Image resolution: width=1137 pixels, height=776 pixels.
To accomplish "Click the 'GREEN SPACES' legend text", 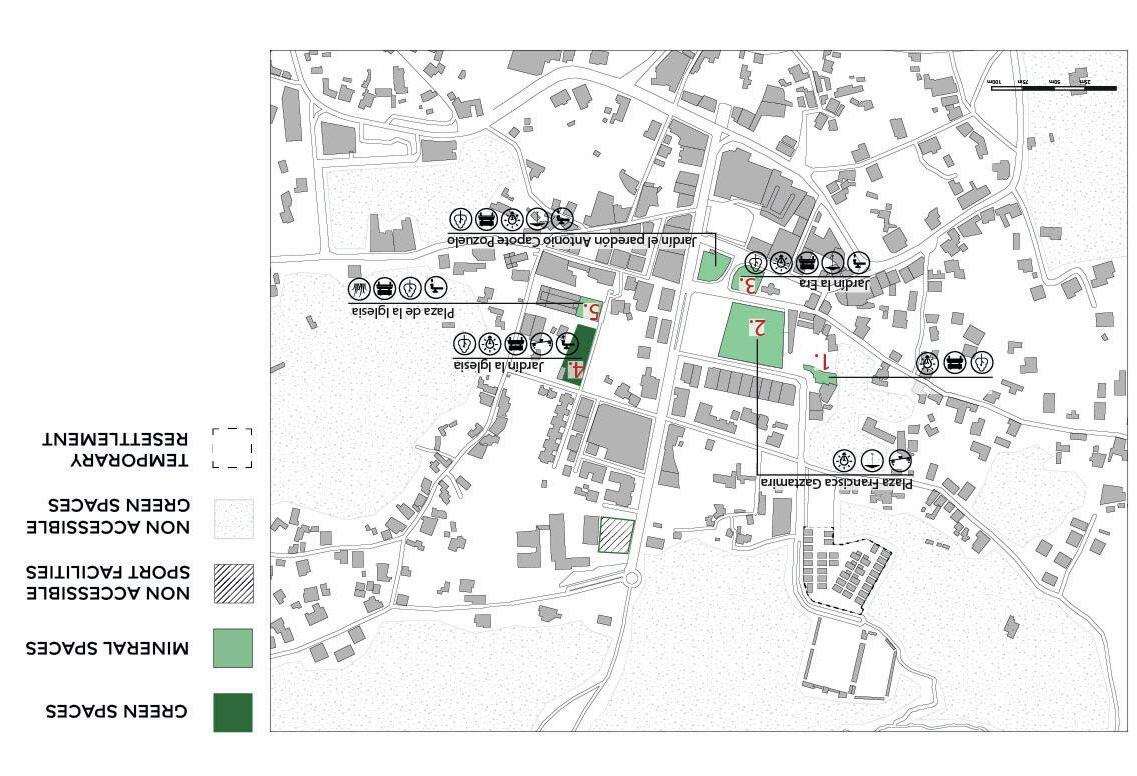I will pos(117,711).
